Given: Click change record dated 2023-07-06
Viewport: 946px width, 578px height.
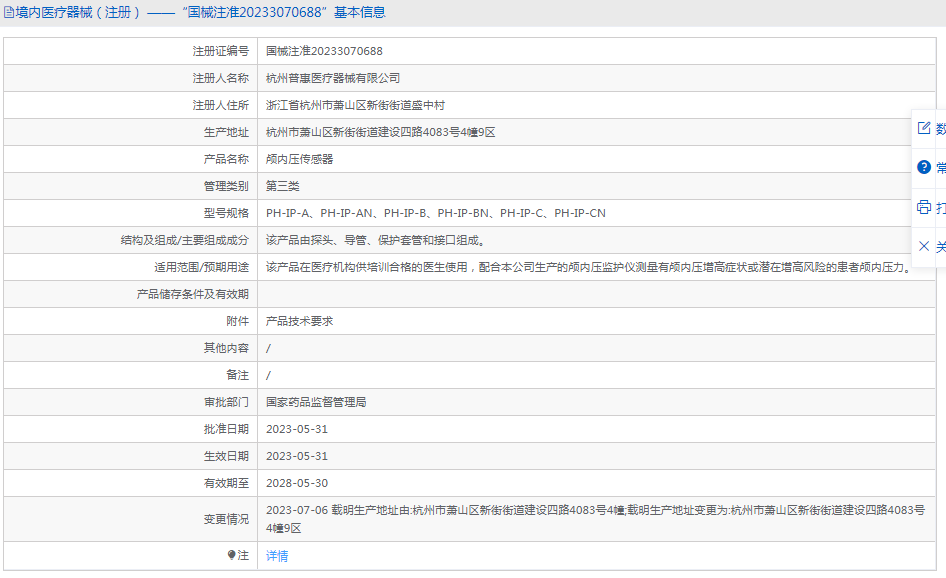Looking at the screenshot, I should point(595,519).
